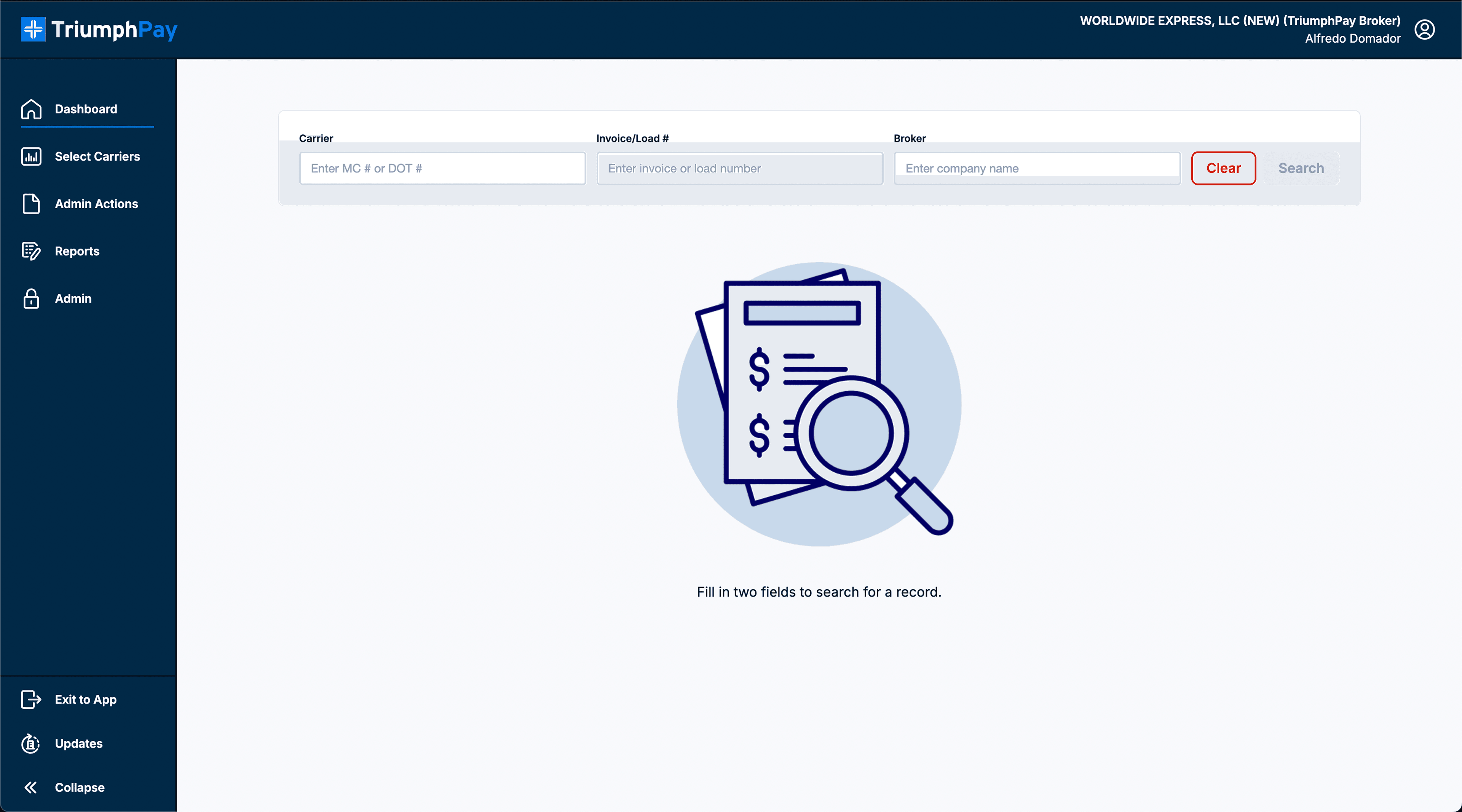Click the Select Carriers chart icon
This screenshot has width=1462, height=812.
click(31, 156)
